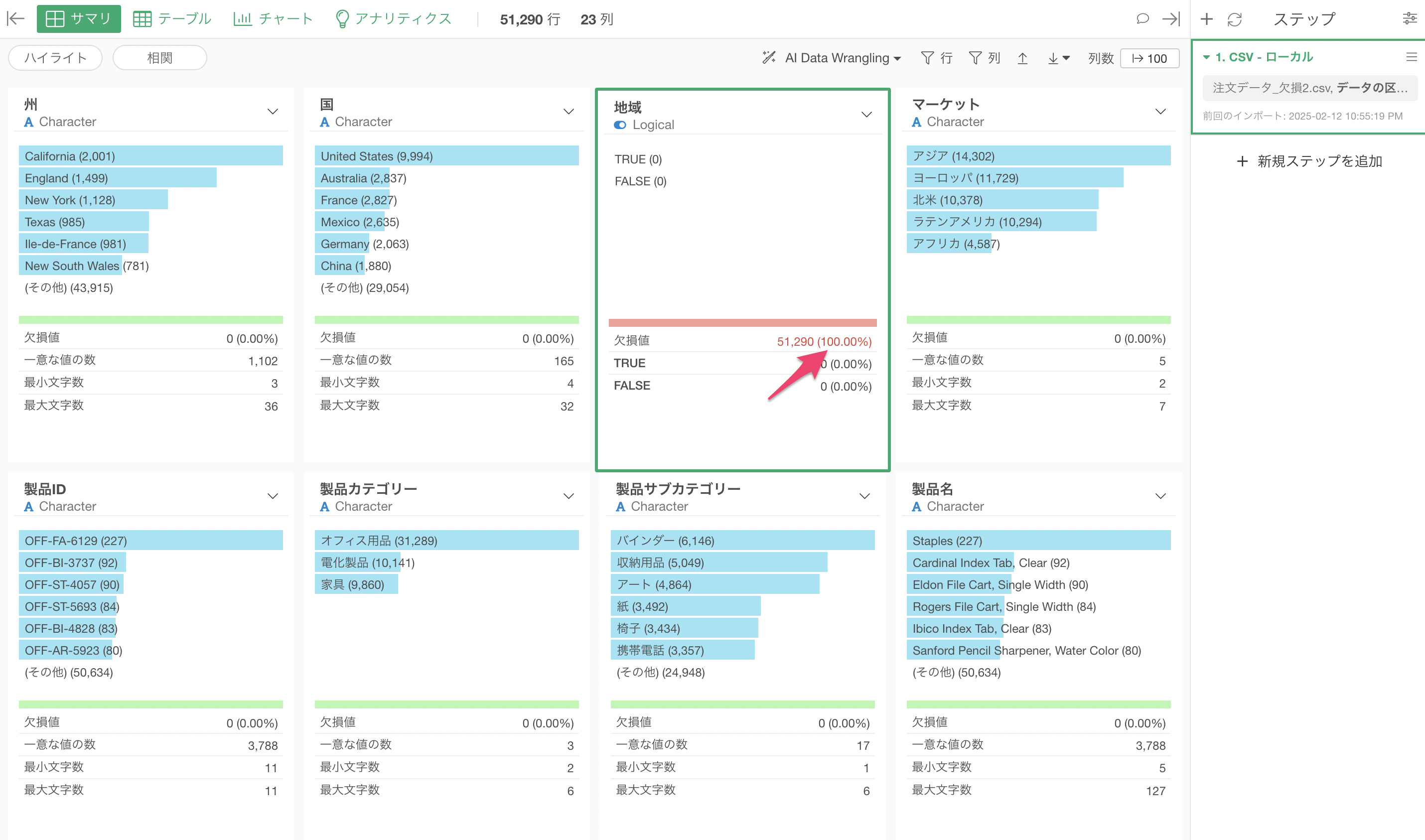The width and height of the screenshot is (1425, 840).
Task: Open the step settings sliders icon
Action: (1410, 18)
